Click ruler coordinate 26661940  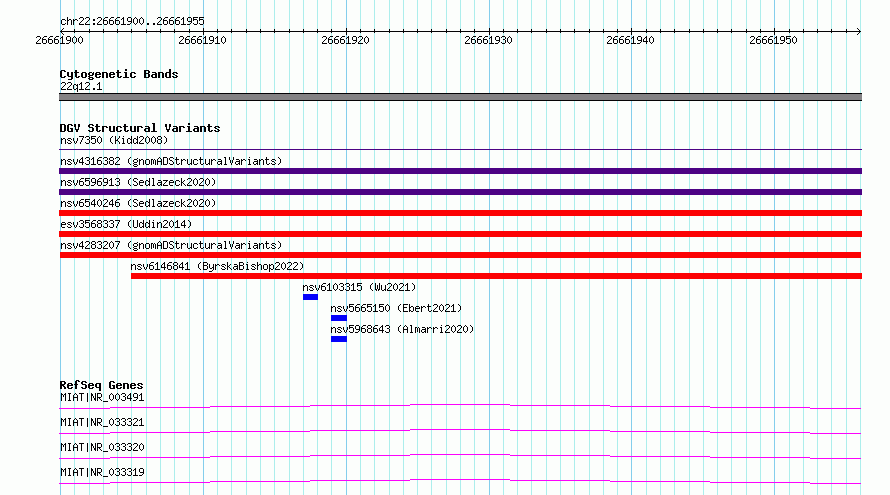[631, 40]
